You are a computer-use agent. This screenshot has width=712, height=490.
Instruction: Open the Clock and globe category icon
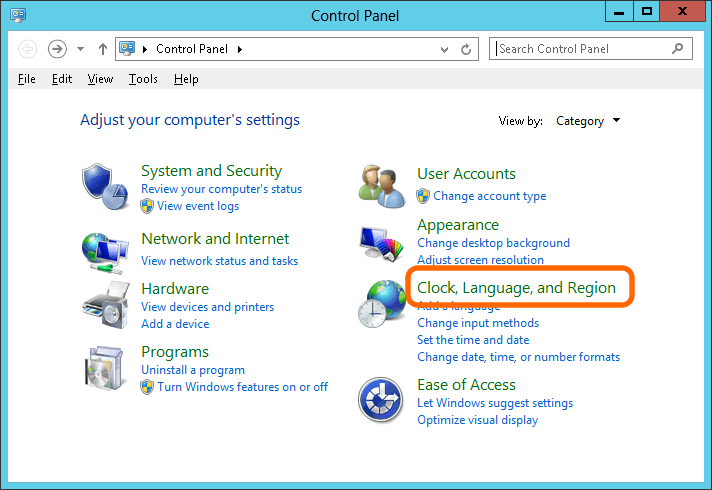381,304
